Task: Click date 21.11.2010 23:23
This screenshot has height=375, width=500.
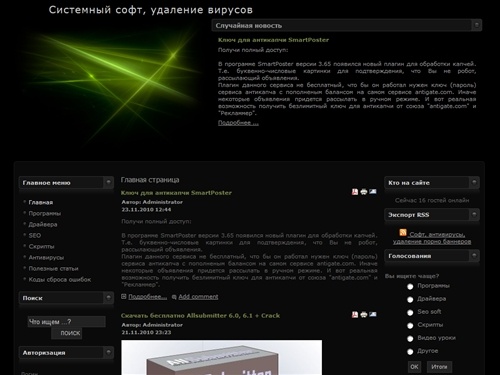Action: [146, 332]
